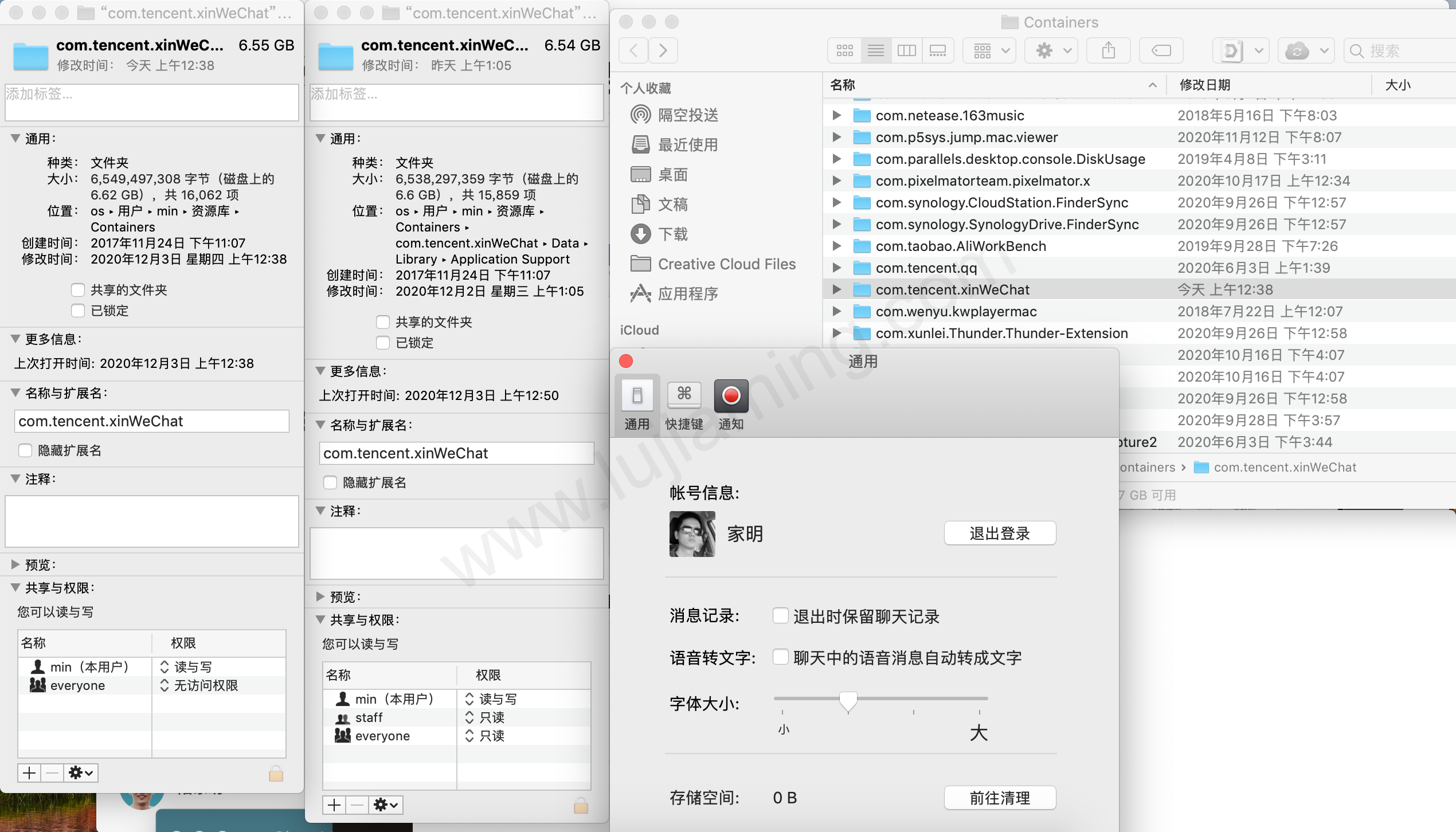Viewport: 1456px width, 832px height.
Task: Click com.tencent.xinWeChat in Finder path bar
Action: click(x=1275, y=467)
